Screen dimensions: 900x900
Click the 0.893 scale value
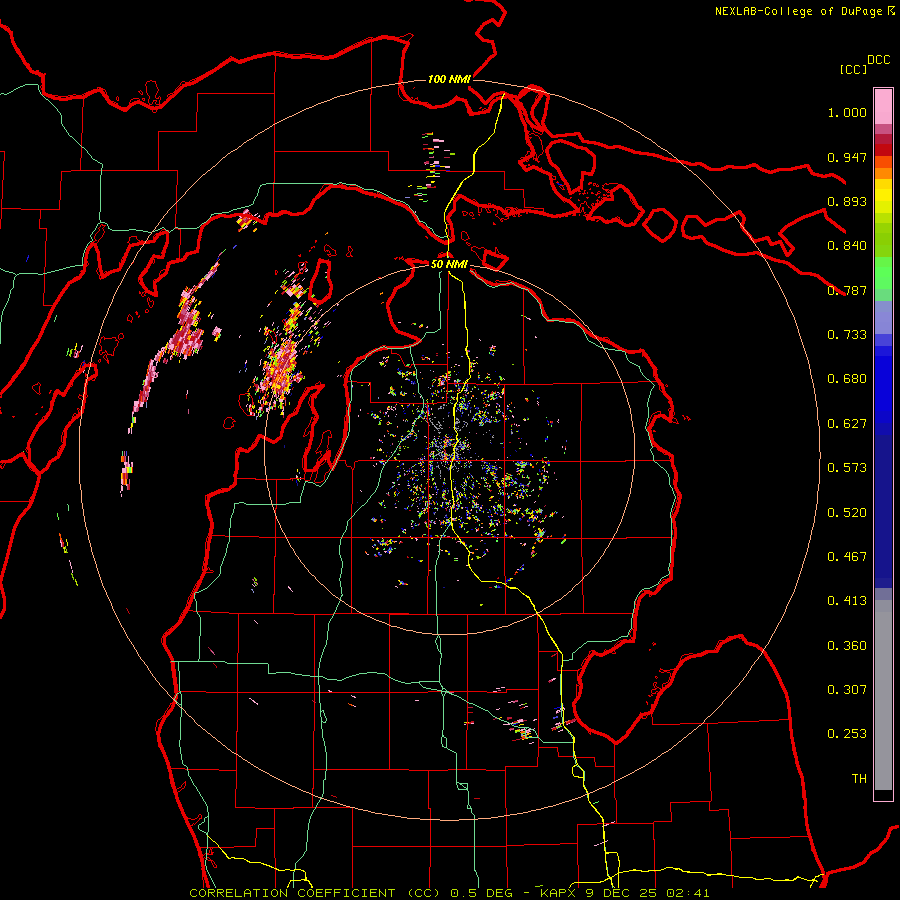coord(847,201)
